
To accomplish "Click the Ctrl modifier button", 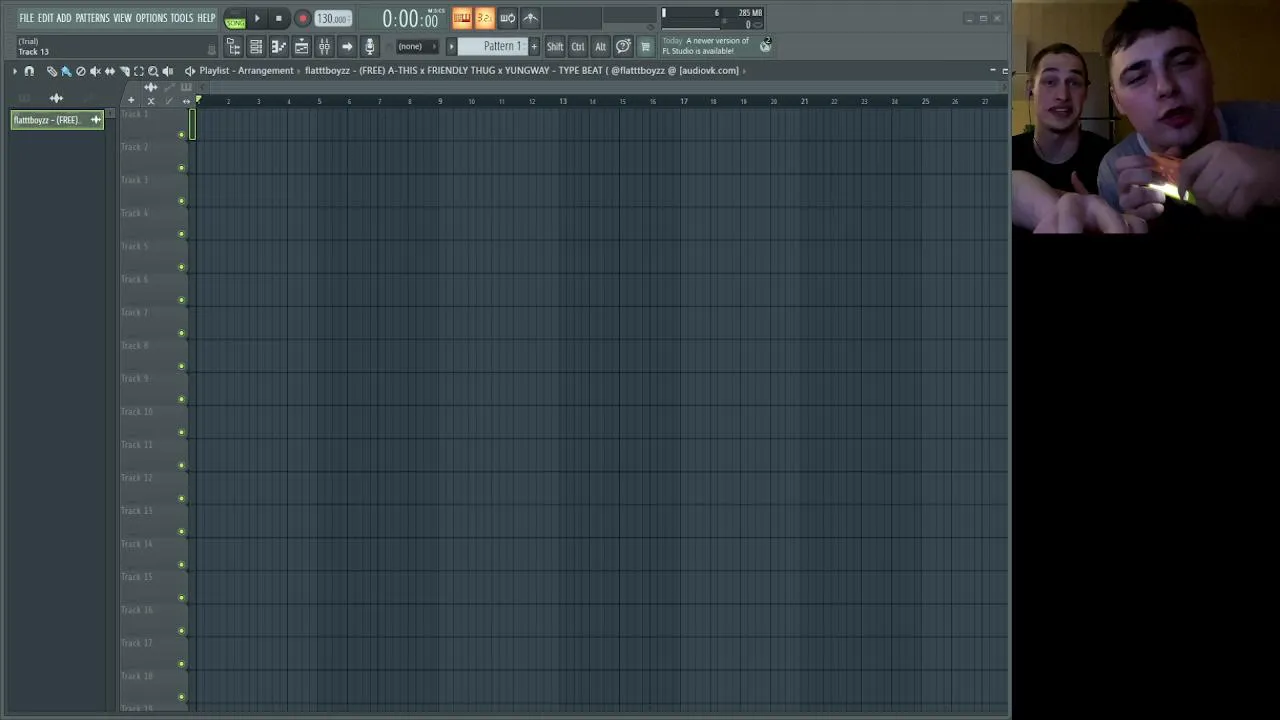I will tap(578, 47).
